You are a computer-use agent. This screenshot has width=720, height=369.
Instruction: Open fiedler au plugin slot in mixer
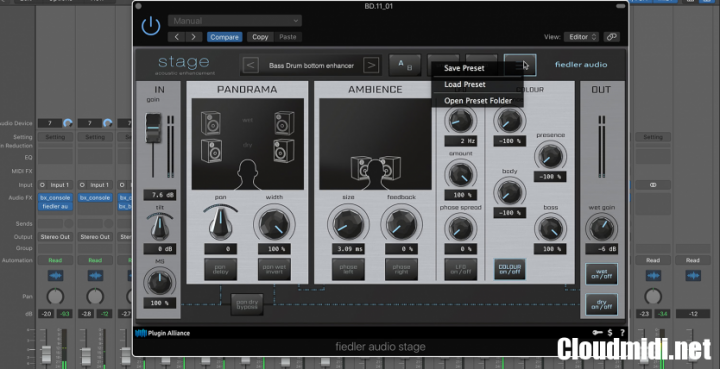55,207
